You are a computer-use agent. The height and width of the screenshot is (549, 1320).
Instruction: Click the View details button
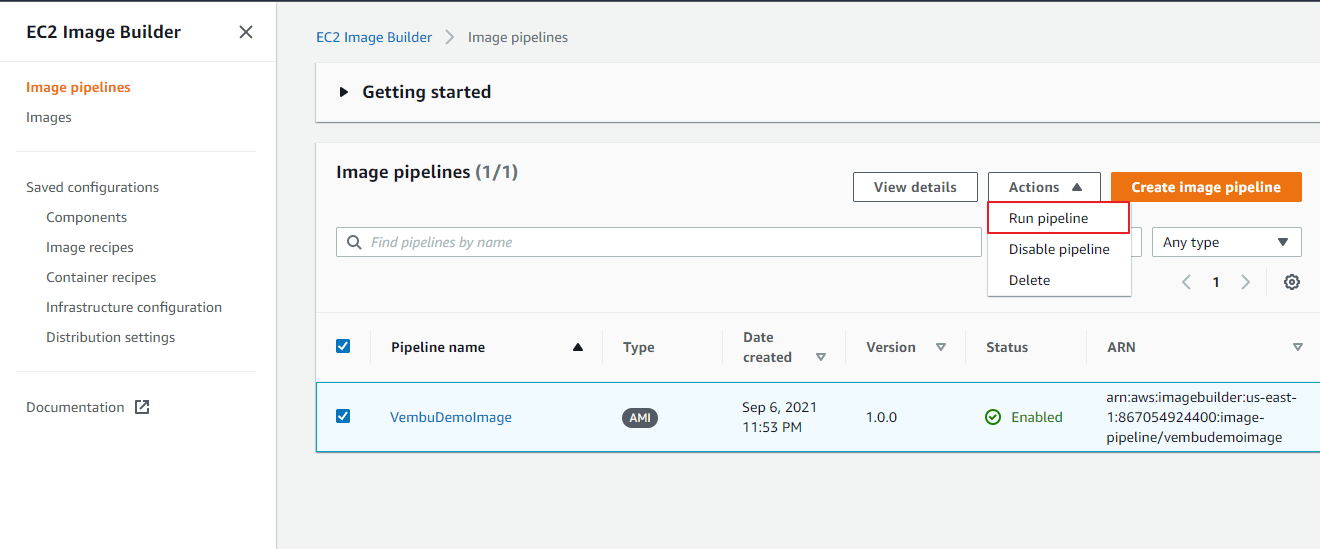915,187
